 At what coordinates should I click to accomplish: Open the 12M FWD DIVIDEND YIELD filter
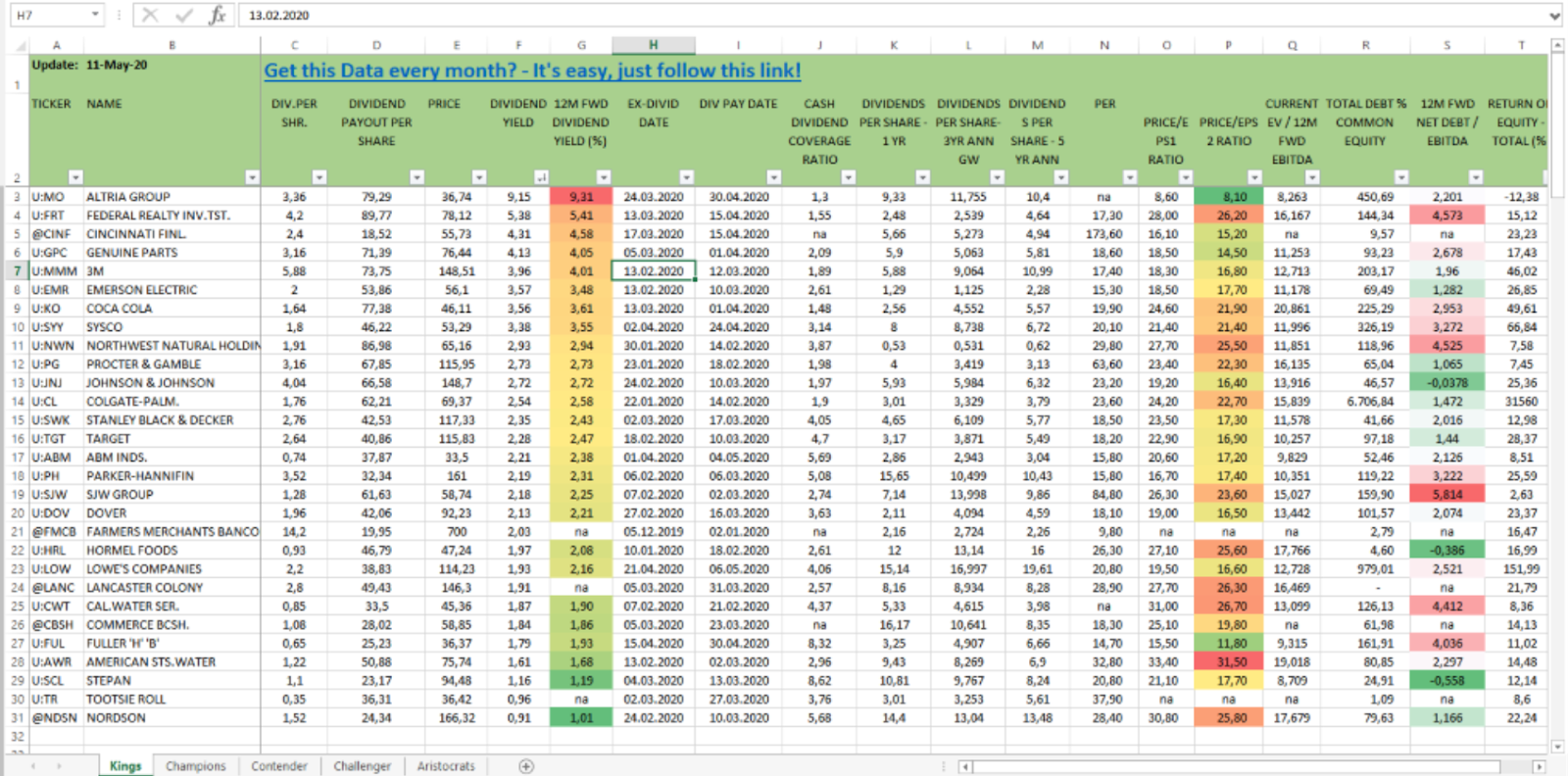[604, 177]
